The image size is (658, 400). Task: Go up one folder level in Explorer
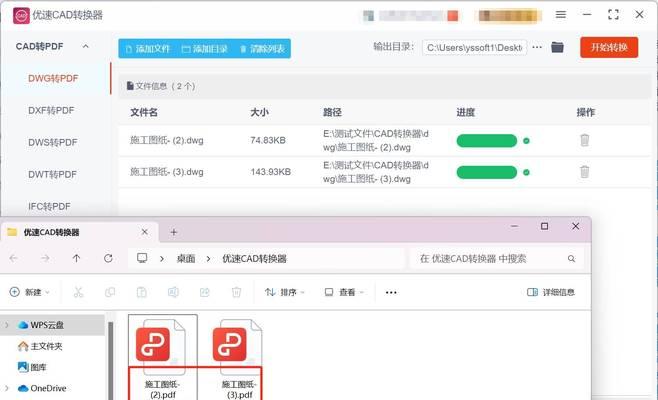pos(76,258)
